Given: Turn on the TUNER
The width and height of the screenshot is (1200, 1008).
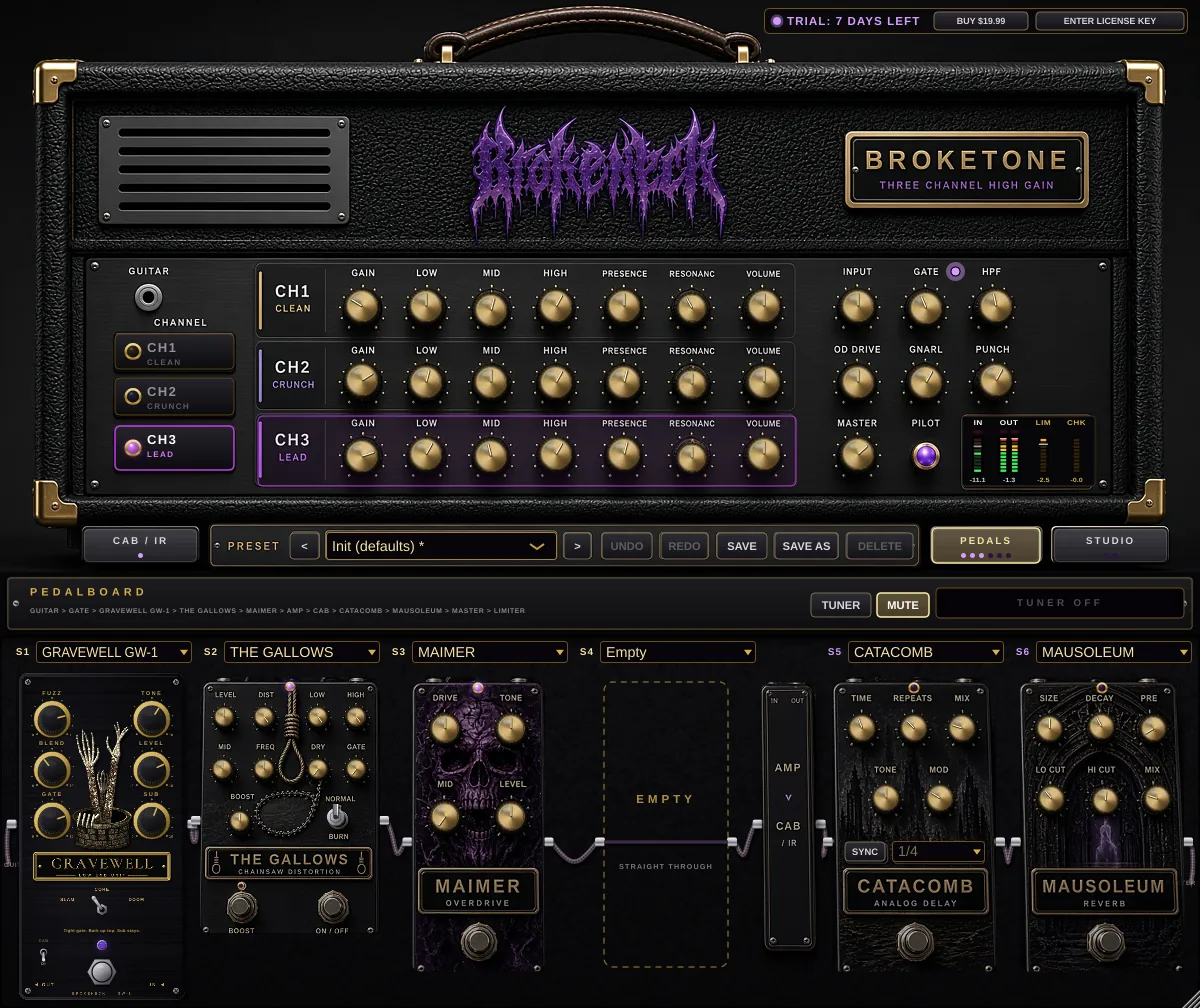Looking at the screenshot, I should [x=841, y=605].
